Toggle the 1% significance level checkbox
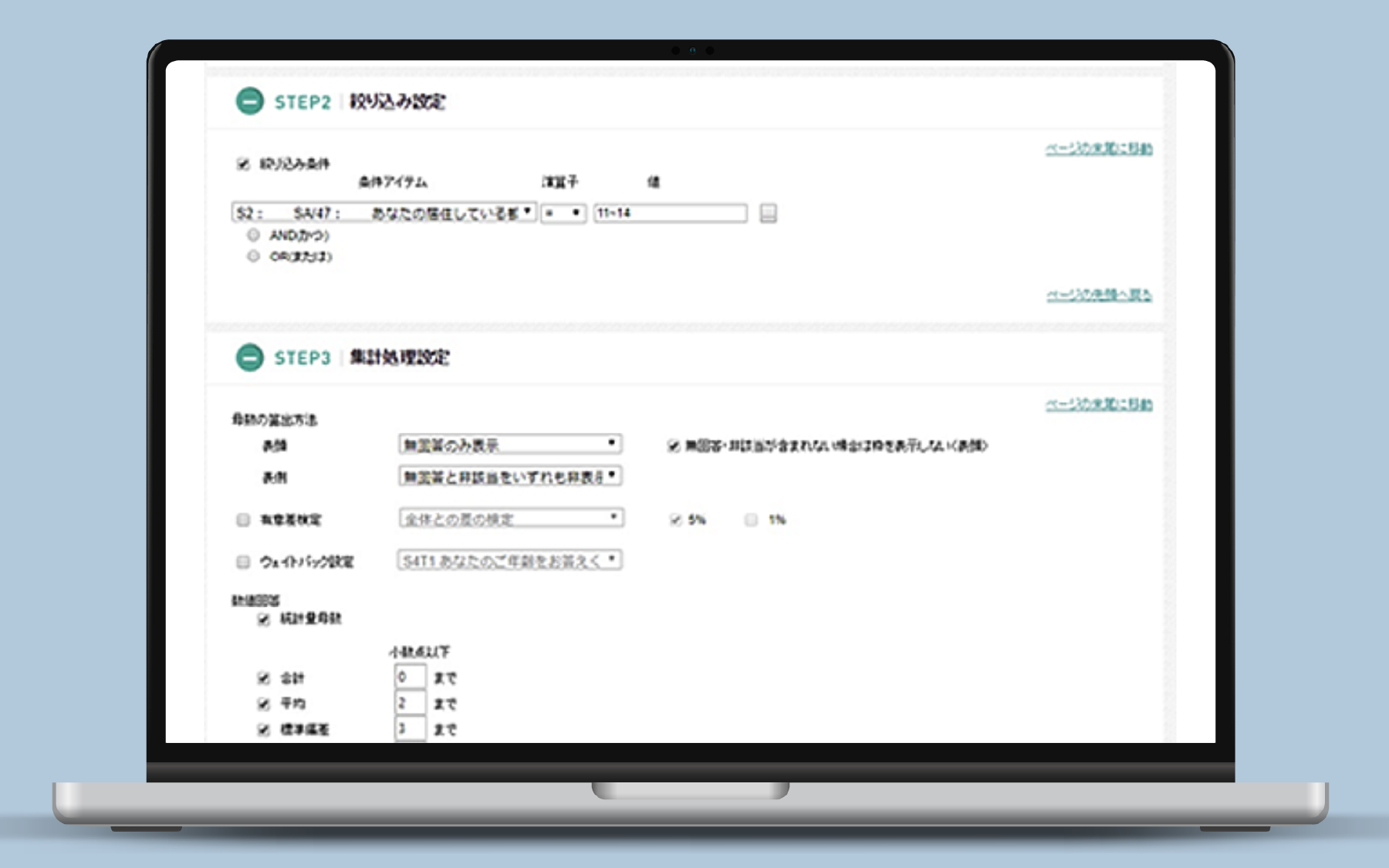Screen dimensions: 1389x868 [751, 520]
